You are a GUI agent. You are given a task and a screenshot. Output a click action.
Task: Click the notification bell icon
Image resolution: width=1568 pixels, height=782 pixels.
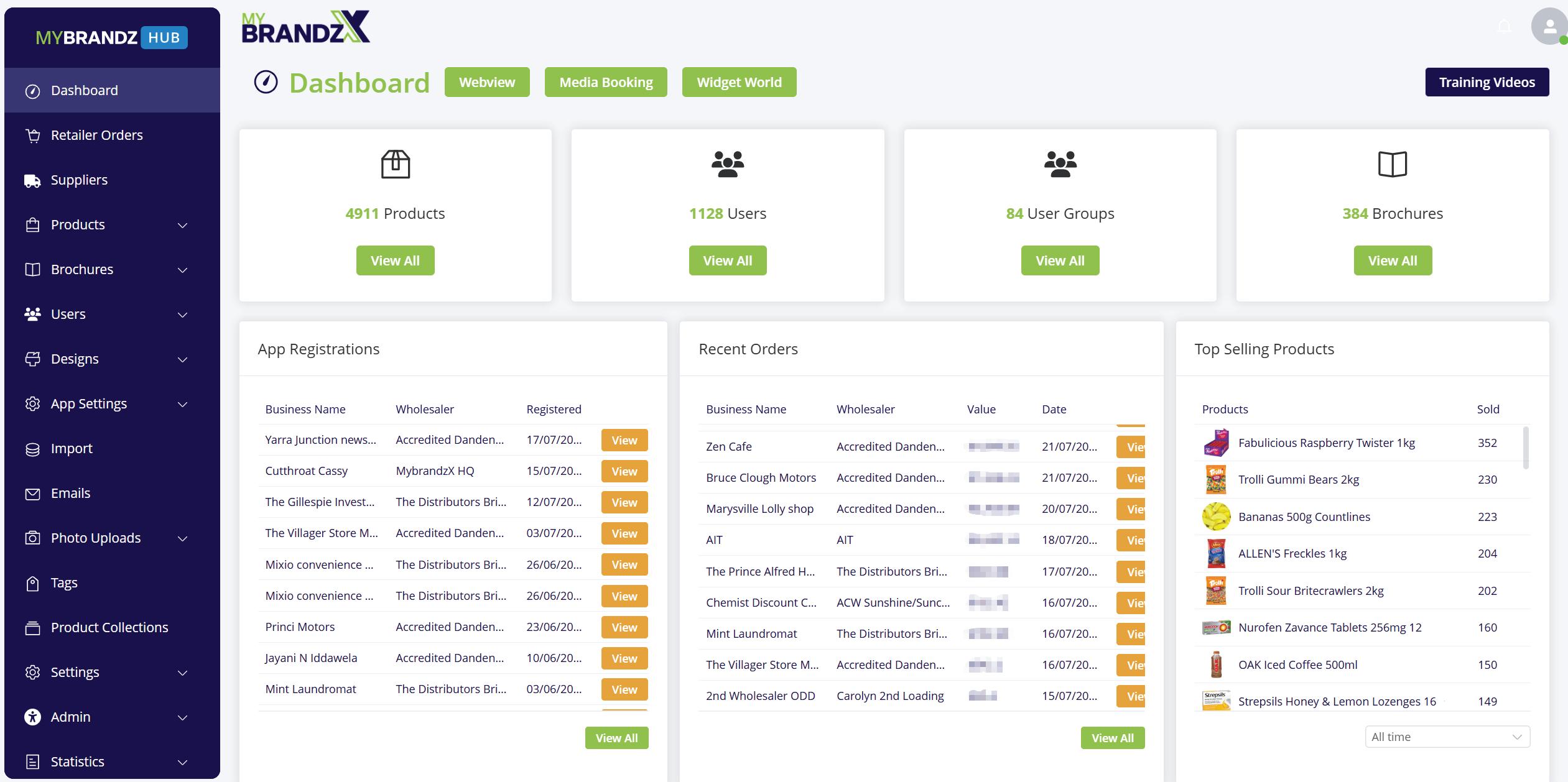1504,27
